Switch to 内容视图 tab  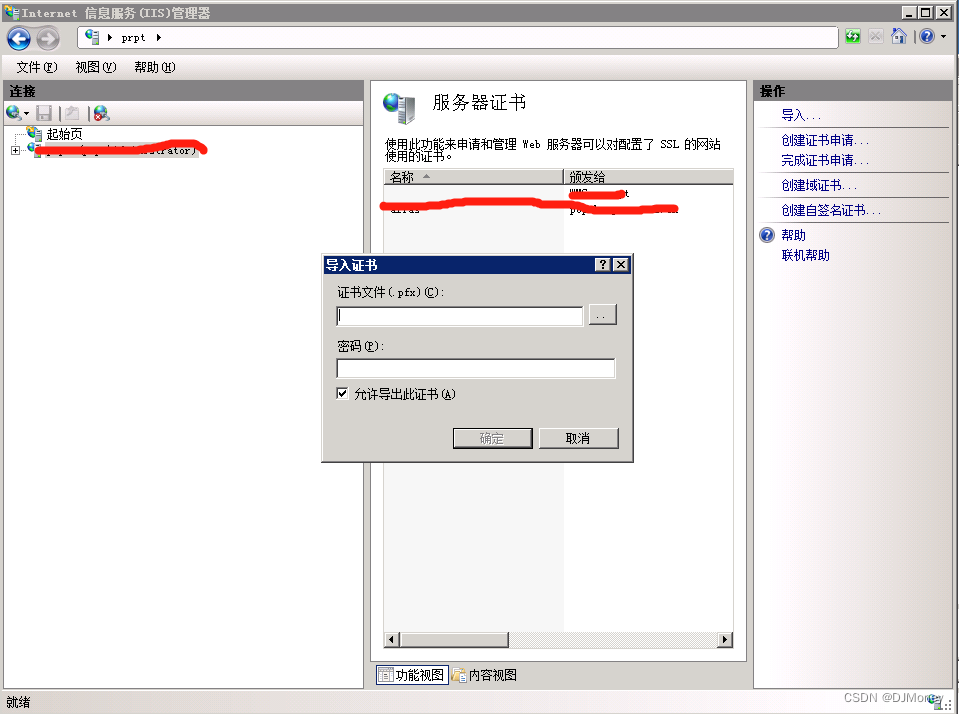pyautogui.click(x=484, y=675)
